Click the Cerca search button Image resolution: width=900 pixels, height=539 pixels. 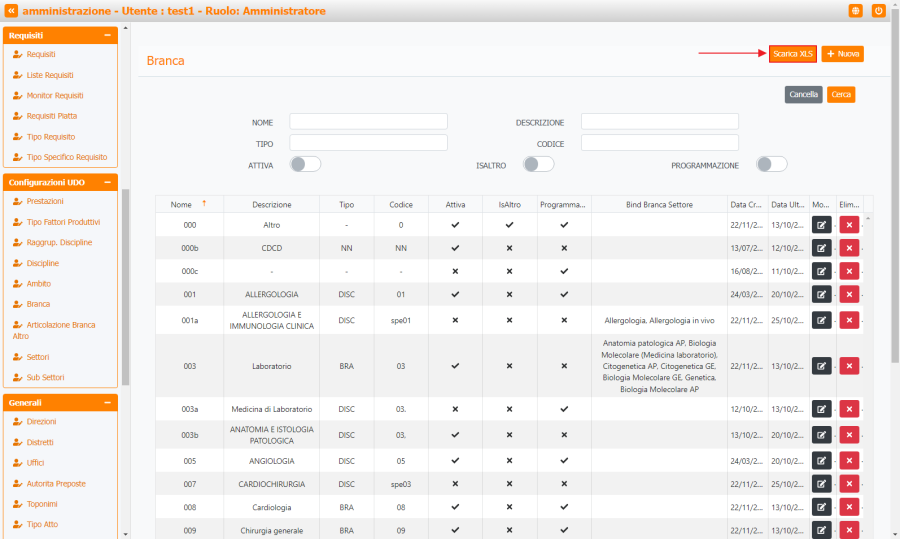[x=841, y=94]
